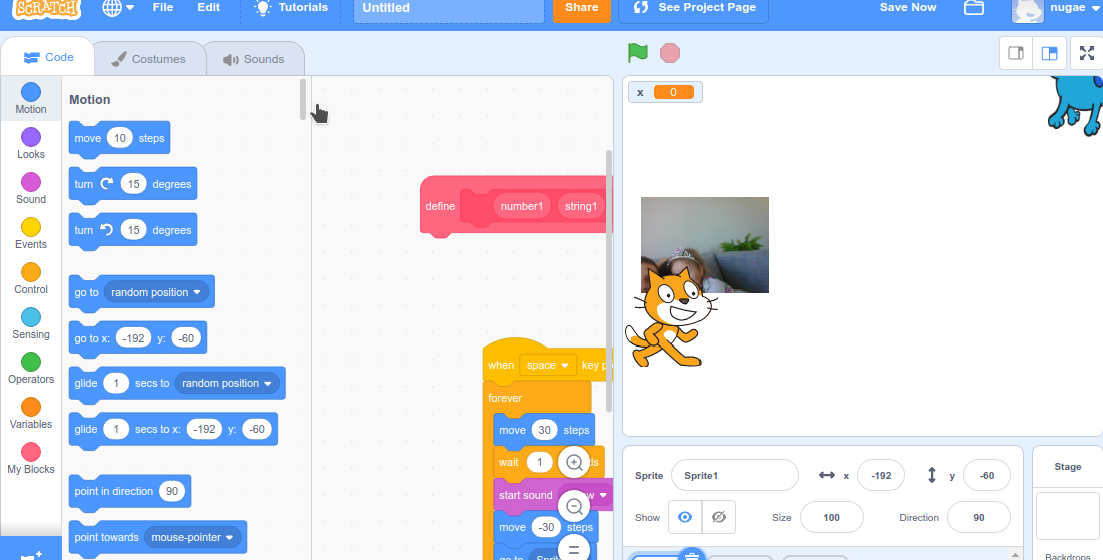This screenshot has width=1103, height=560.
Task: Select the Variables category
Action: click(x=31, y=414)
